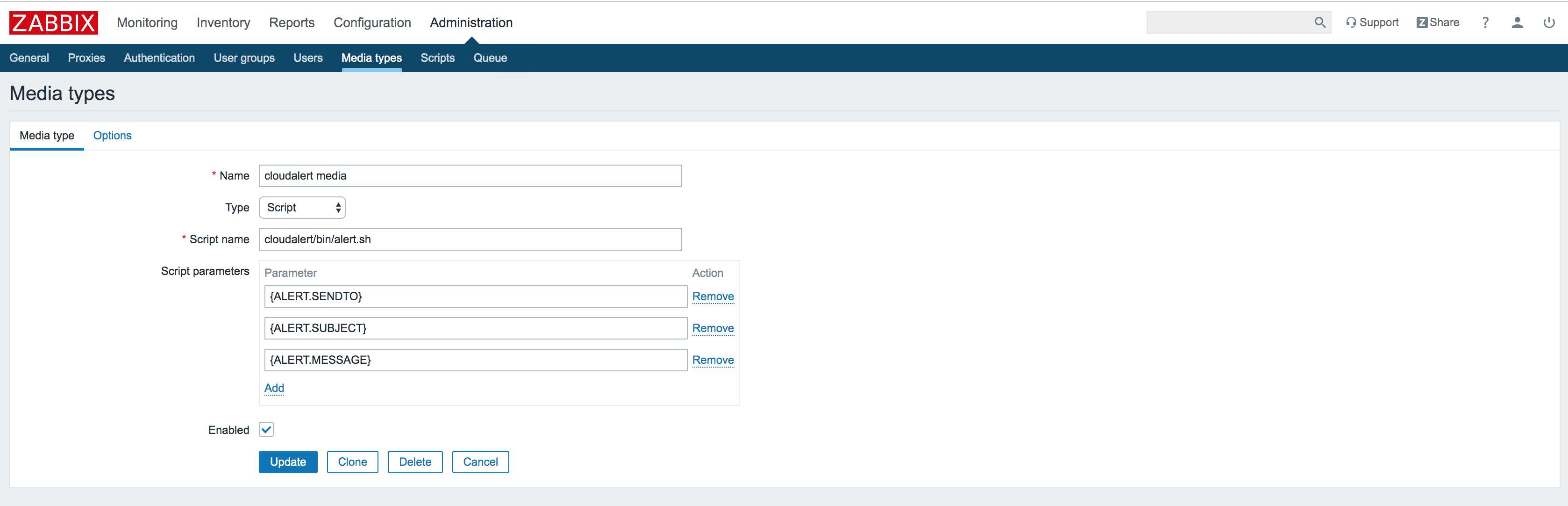Image resolution: width=1568 pixels, height=506 pixels.
Task: Click the sign out power icon
Action: pyautogui.click(x=1548, y=22)
